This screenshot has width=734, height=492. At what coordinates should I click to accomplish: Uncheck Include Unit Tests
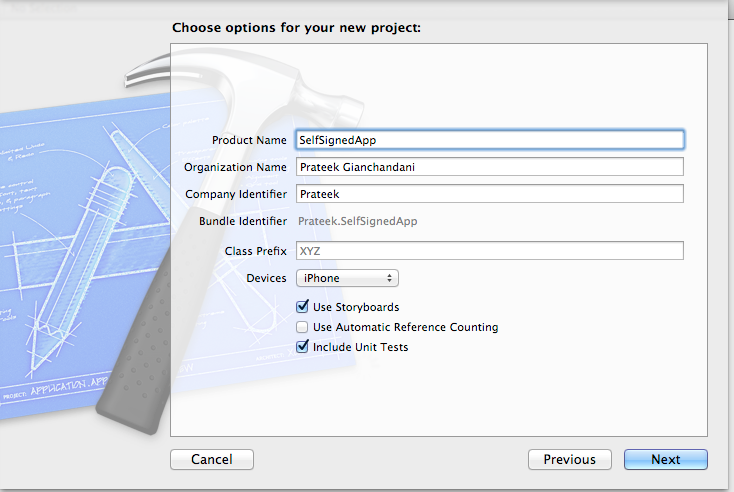[303, 347]
